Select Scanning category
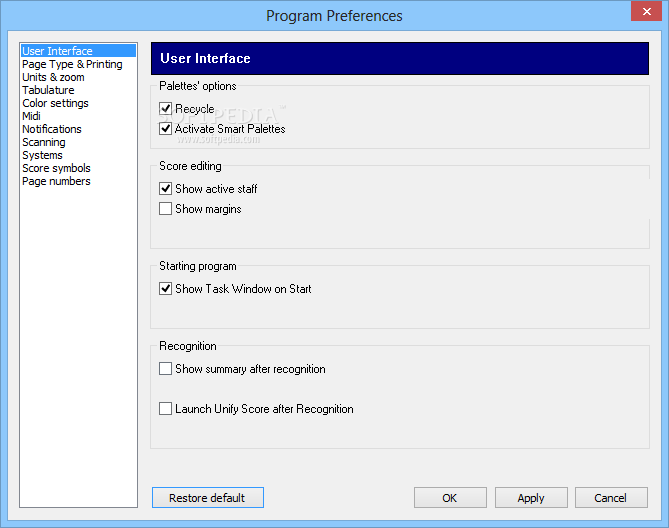 pyautogui.click(x=44, y=142)
